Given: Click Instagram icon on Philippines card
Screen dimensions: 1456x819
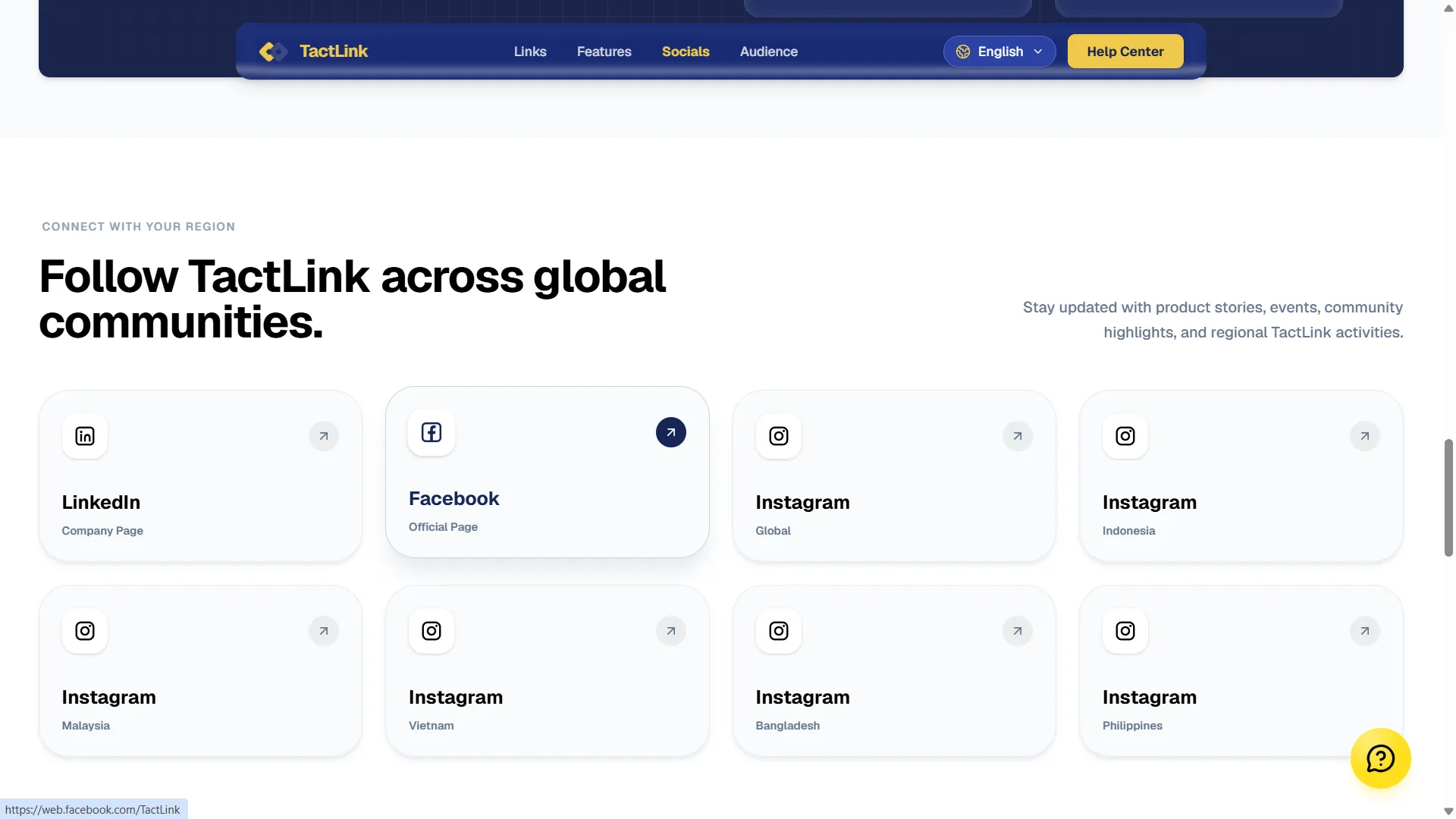Looking at the screenshot, I should (x=1125, y=631).
